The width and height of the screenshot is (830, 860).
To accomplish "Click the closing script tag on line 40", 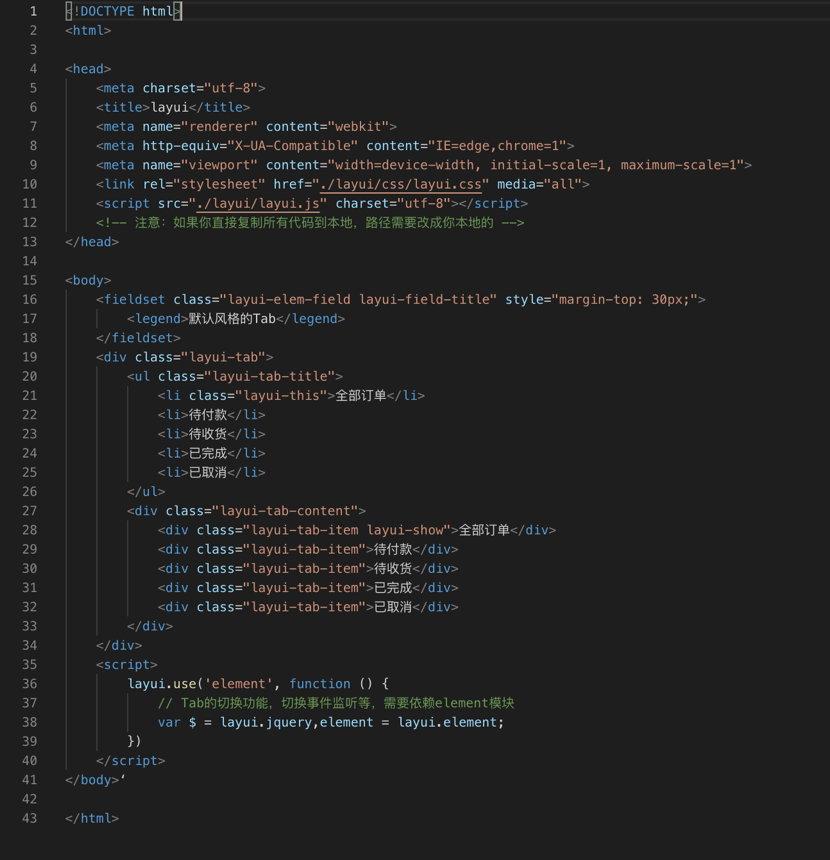I will pyautogui.click(x=131, y=760).
